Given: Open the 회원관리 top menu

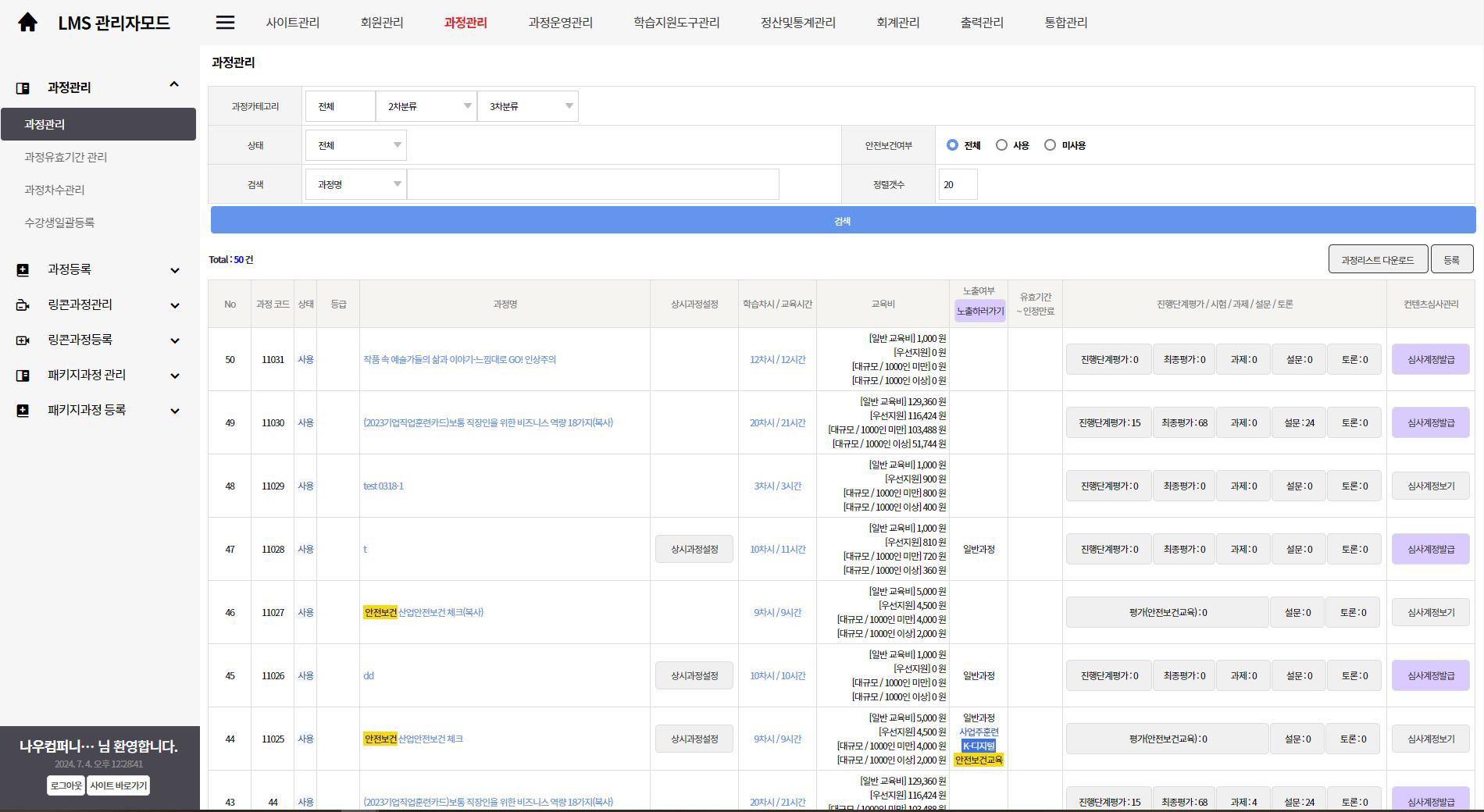Looking at the screenshot, I should [382, 23].
